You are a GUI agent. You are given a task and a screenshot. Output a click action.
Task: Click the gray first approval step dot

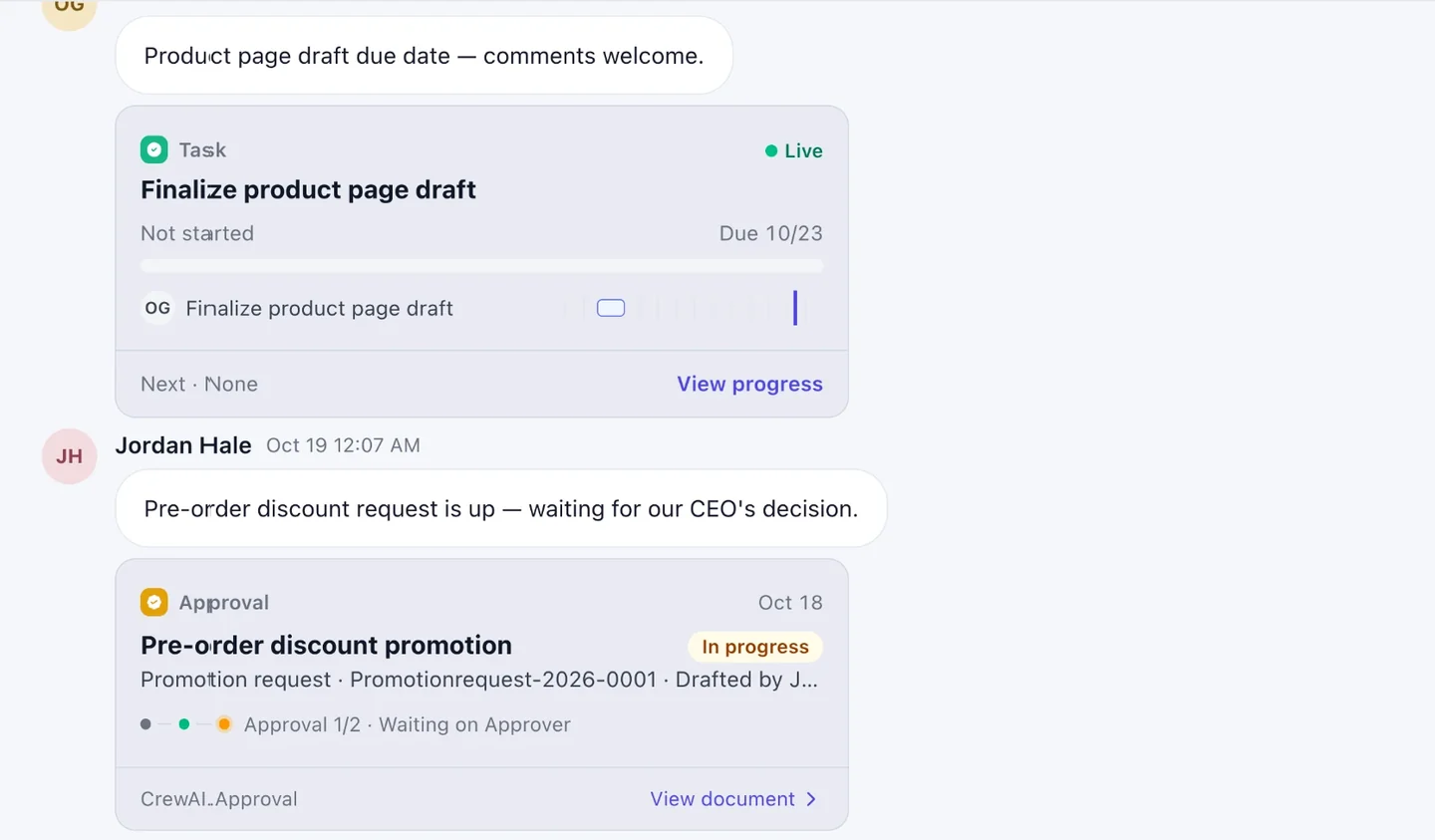tap(146, 724)
